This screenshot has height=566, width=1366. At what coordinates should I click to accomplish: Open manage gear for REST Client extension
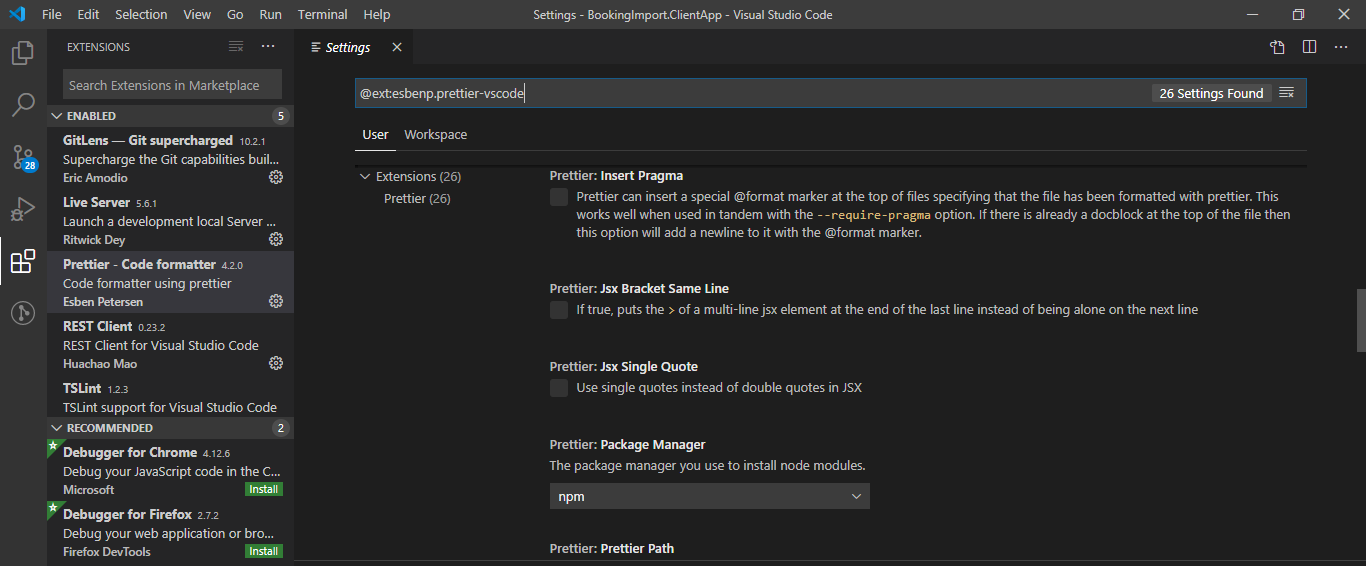click(x=276, y=363)
